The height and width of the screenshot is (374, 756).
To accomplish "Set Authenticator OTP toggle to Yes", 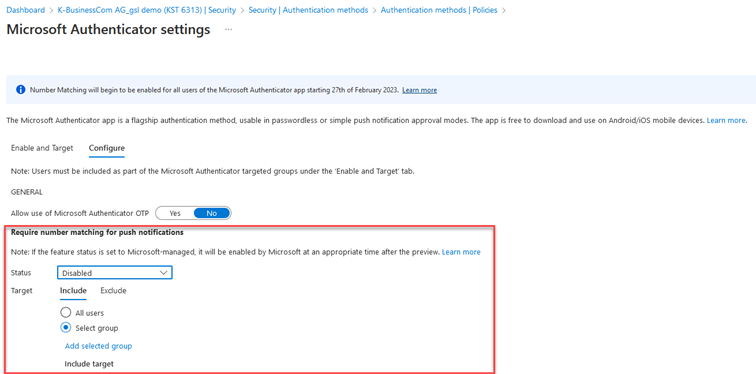I will 175,213.
